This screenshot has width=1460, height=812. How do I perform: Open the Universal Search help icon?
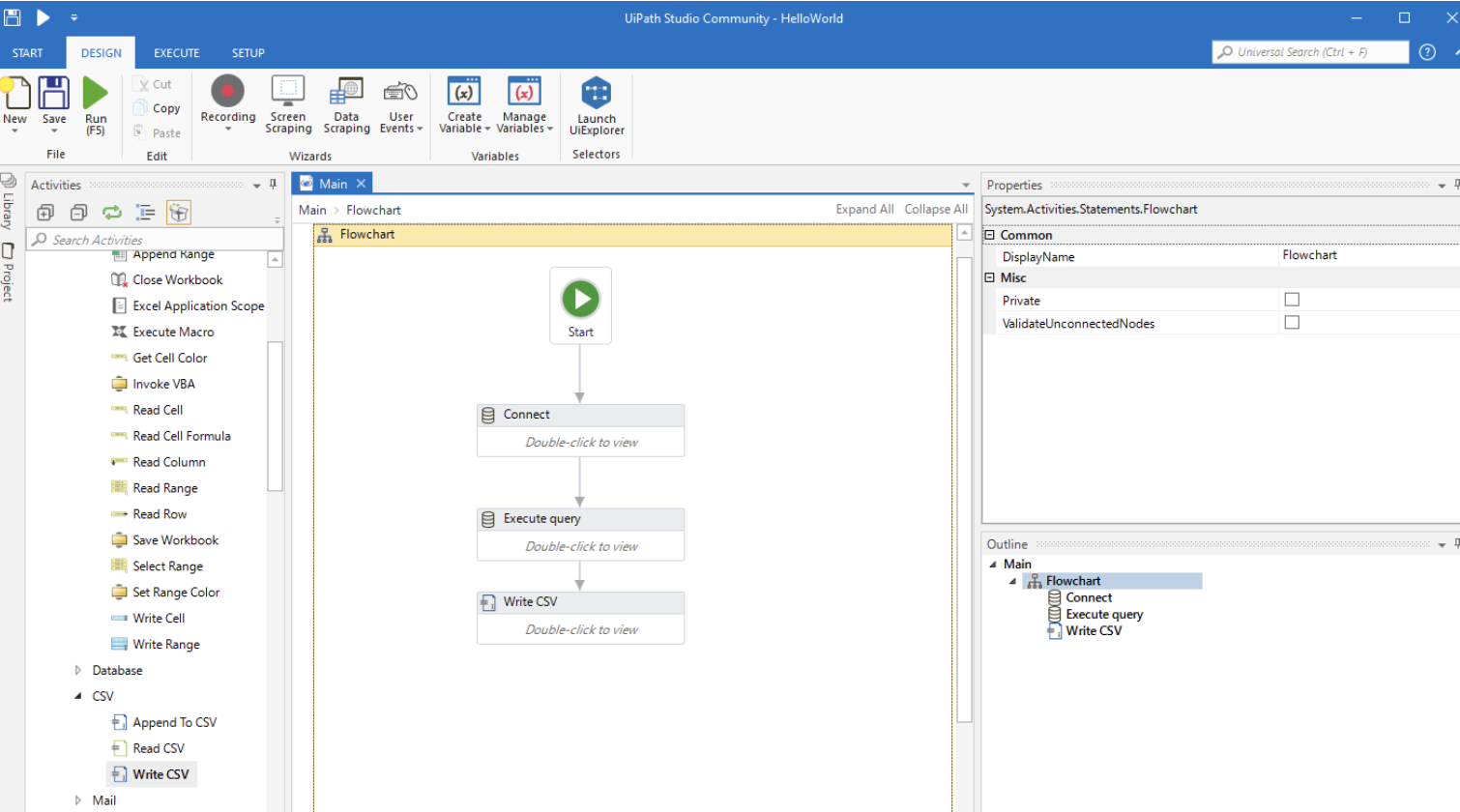click(x=1427, y=52)
